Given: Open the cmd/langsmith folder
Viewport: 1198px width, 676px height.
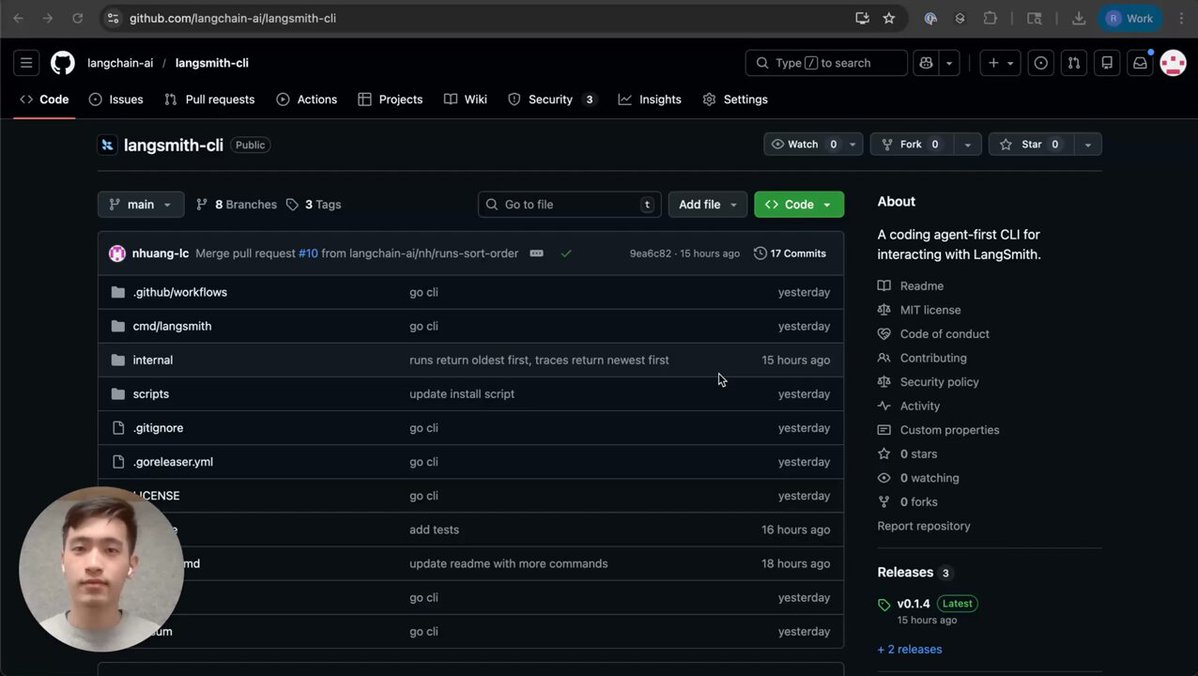Looking at the screenshot, I should (172, 326).
